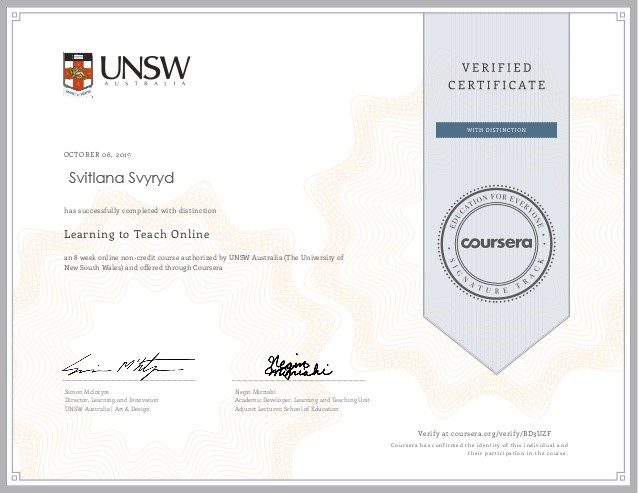The width and height of the screenshot is (638, 493).
Task: Click 'UNSW Australia | Art & Design' line
Action: [107, 409]
